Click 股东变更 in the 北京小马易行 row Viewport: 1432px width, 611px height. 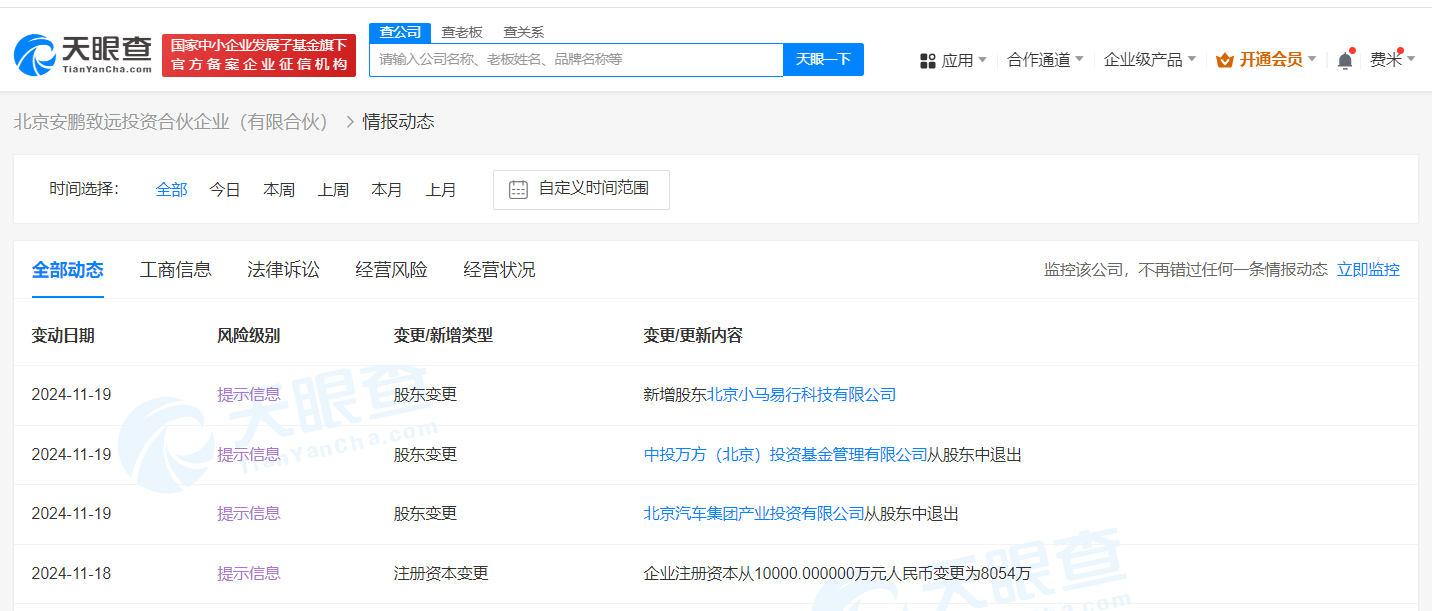(x=425, y=395)
